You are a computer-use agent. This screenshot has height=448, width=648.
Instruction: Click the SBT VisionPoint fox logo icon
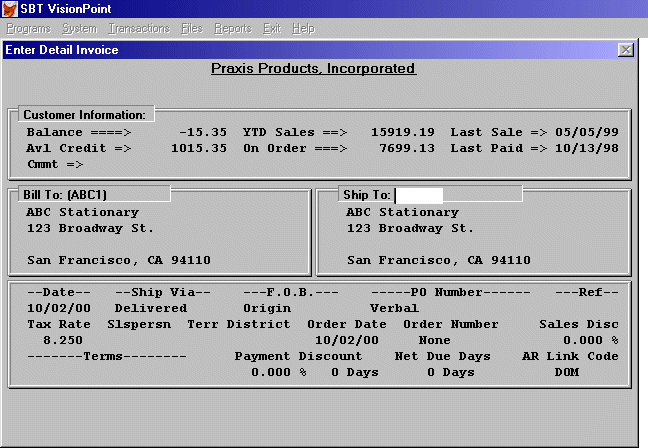[x=9, y=9]
